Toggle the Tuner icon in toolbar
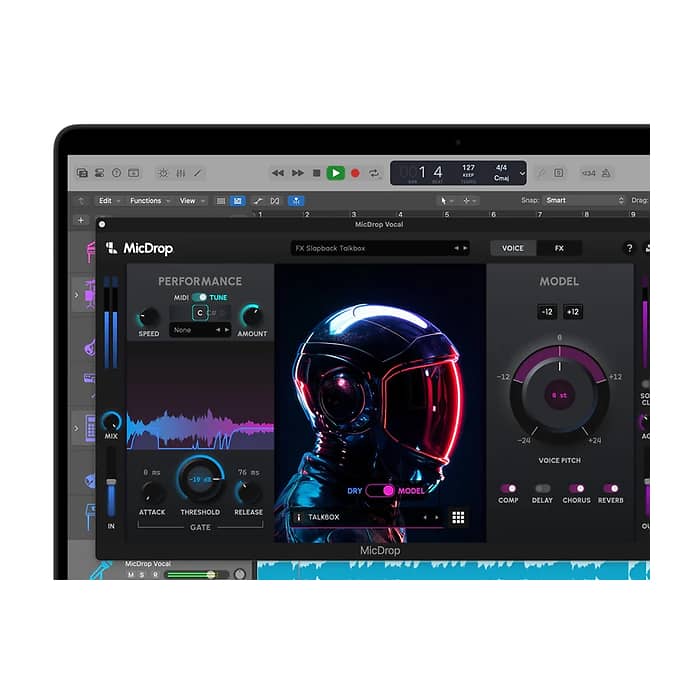Image resolution: width=700 pixels, height=700 pixels. [x=541, y=173]
